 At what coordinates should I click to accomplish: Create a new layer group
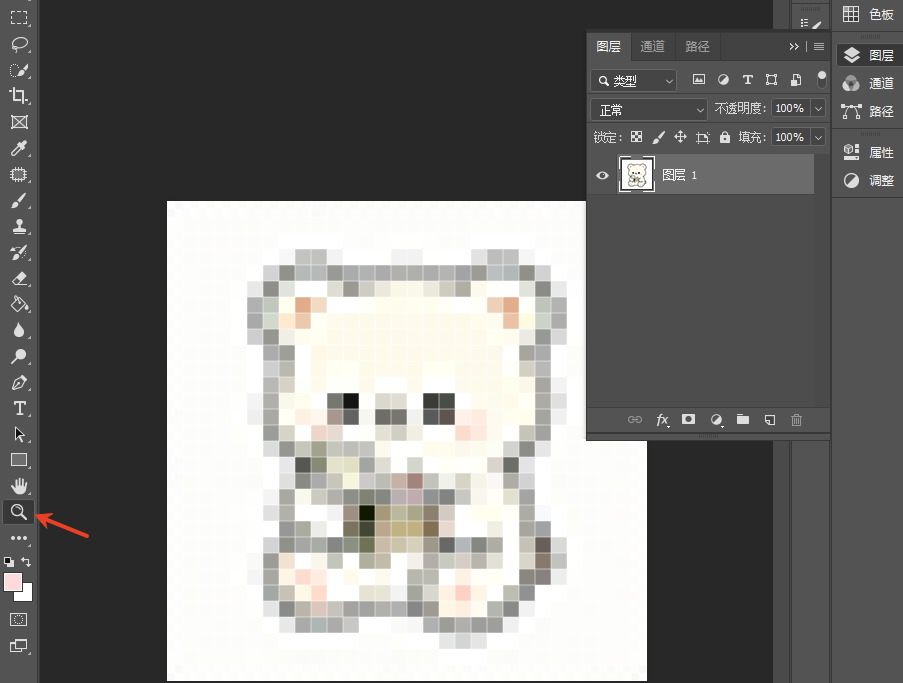tap(743, 419)
